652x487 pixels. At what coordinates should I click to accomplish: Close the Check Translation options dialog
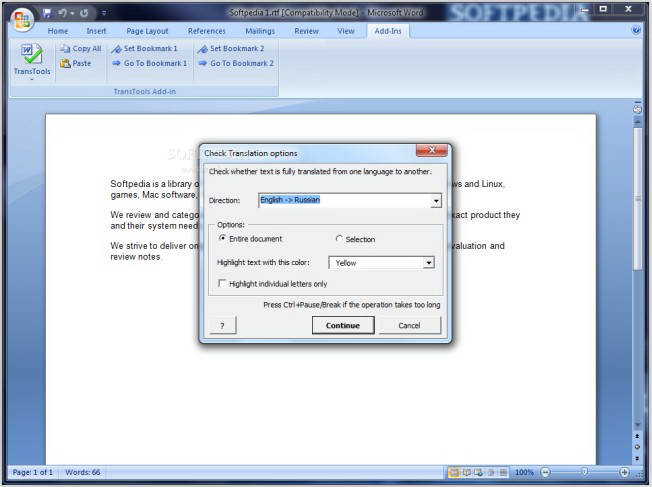(x=432, y=150)
